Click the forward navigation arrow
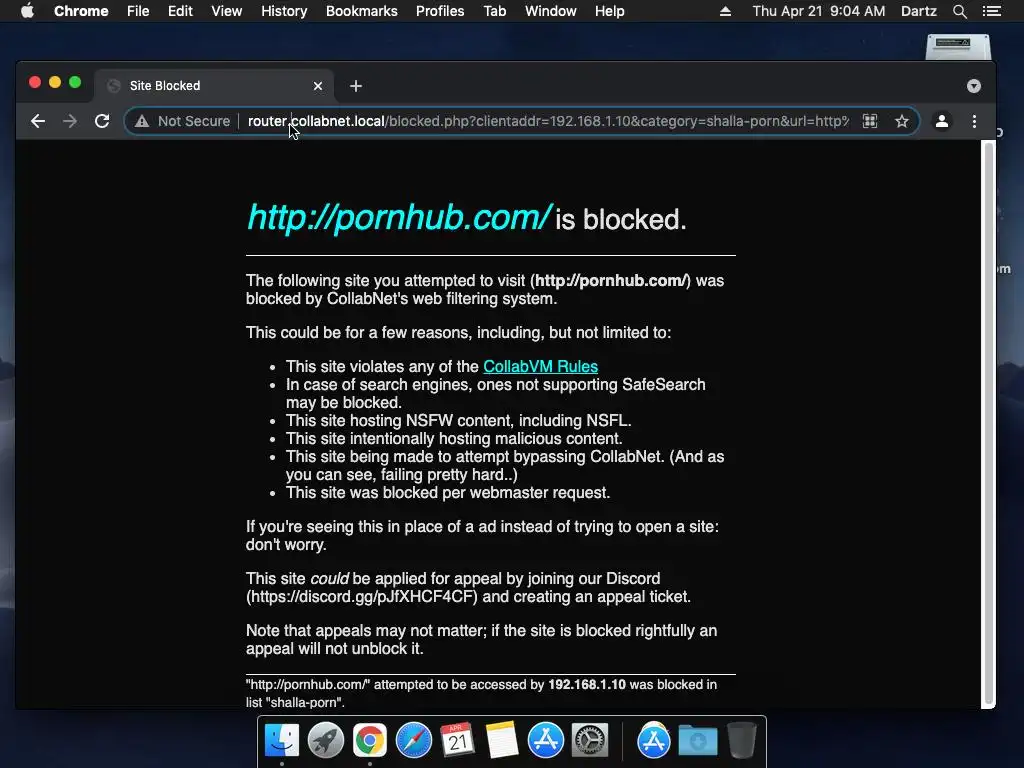This screenshot has height=768, width=1024. coord(70,121)
